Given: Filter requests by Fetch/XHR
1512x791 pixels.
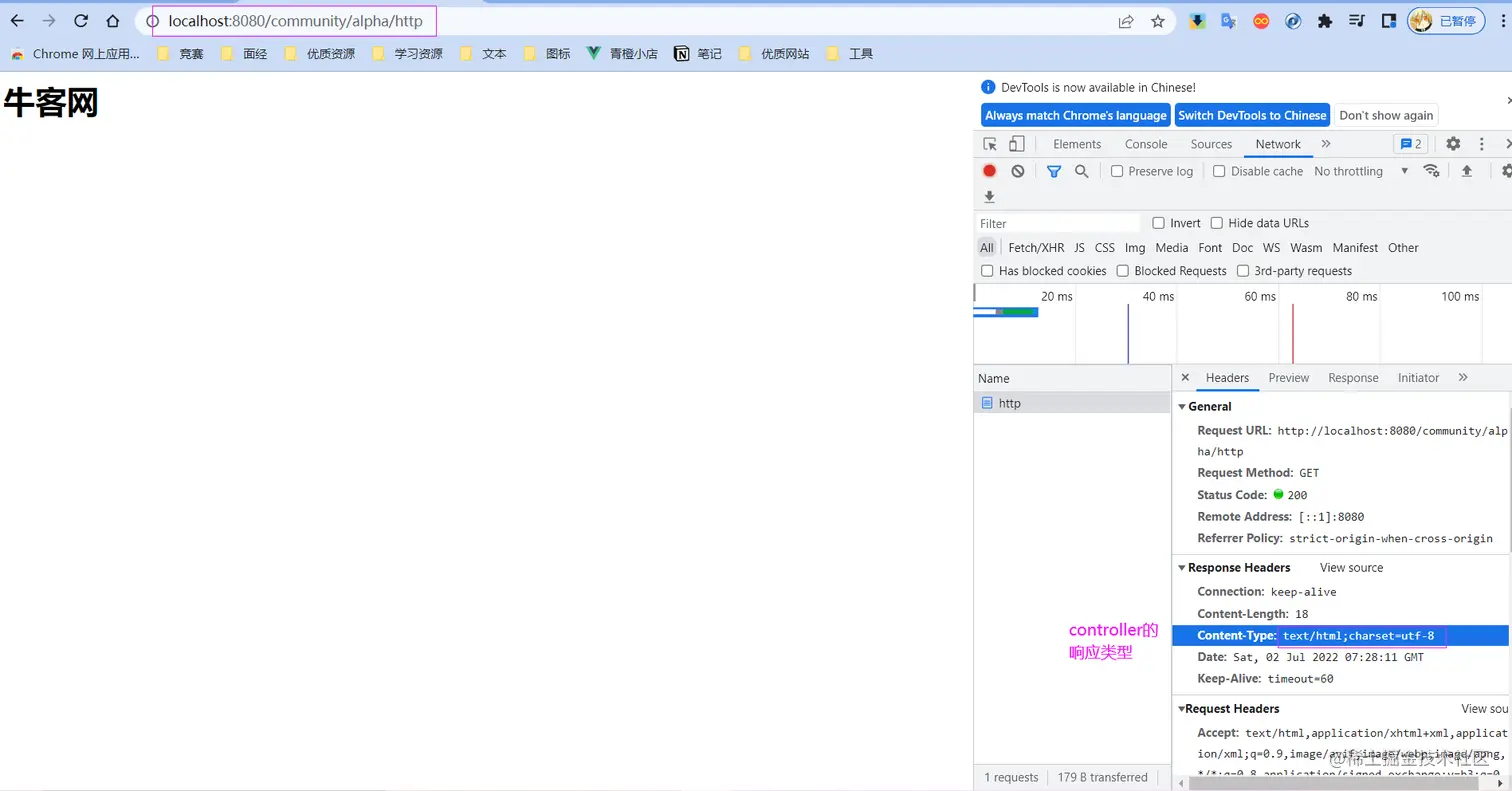Looking at the screenshot, I should point(1036,248).
